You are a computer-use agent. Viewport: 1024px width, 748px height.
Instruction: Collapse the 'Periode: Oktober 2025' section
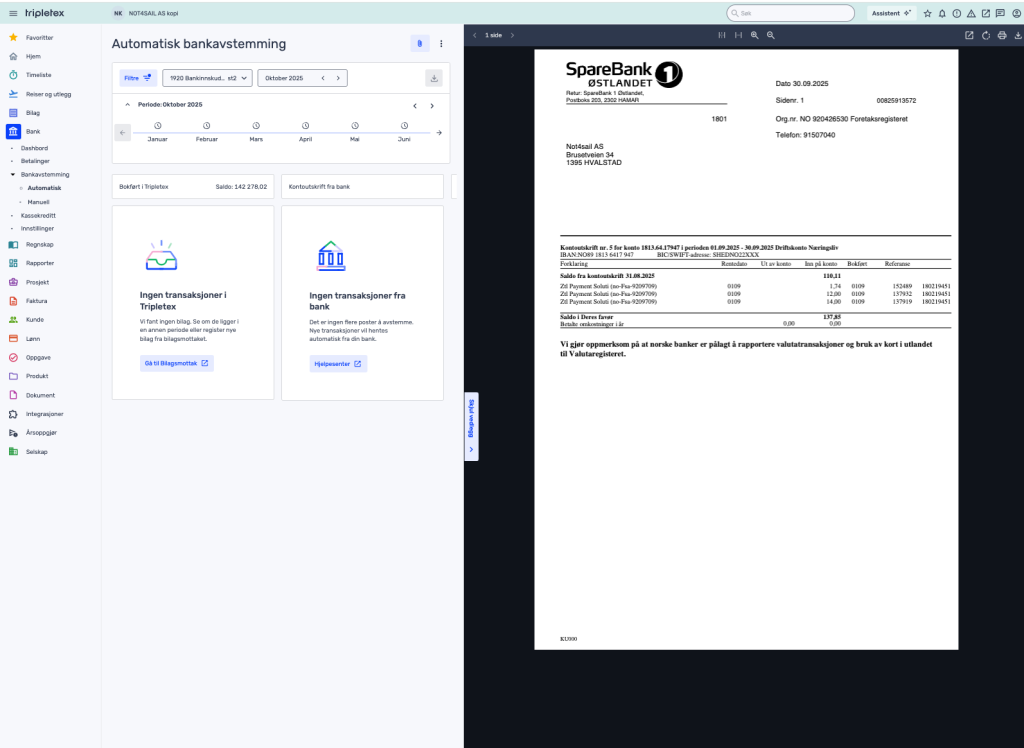click(x=127, y=105)
